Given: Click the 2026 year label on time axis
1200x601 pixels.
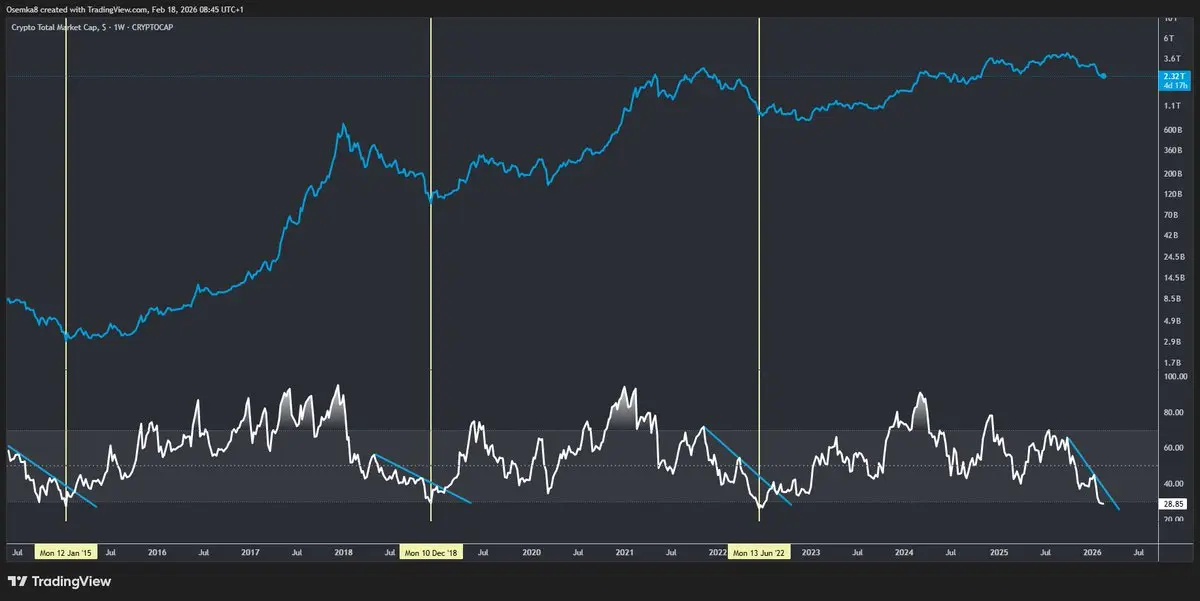Looking at the screenshot, I should (x=1092, y=552).
